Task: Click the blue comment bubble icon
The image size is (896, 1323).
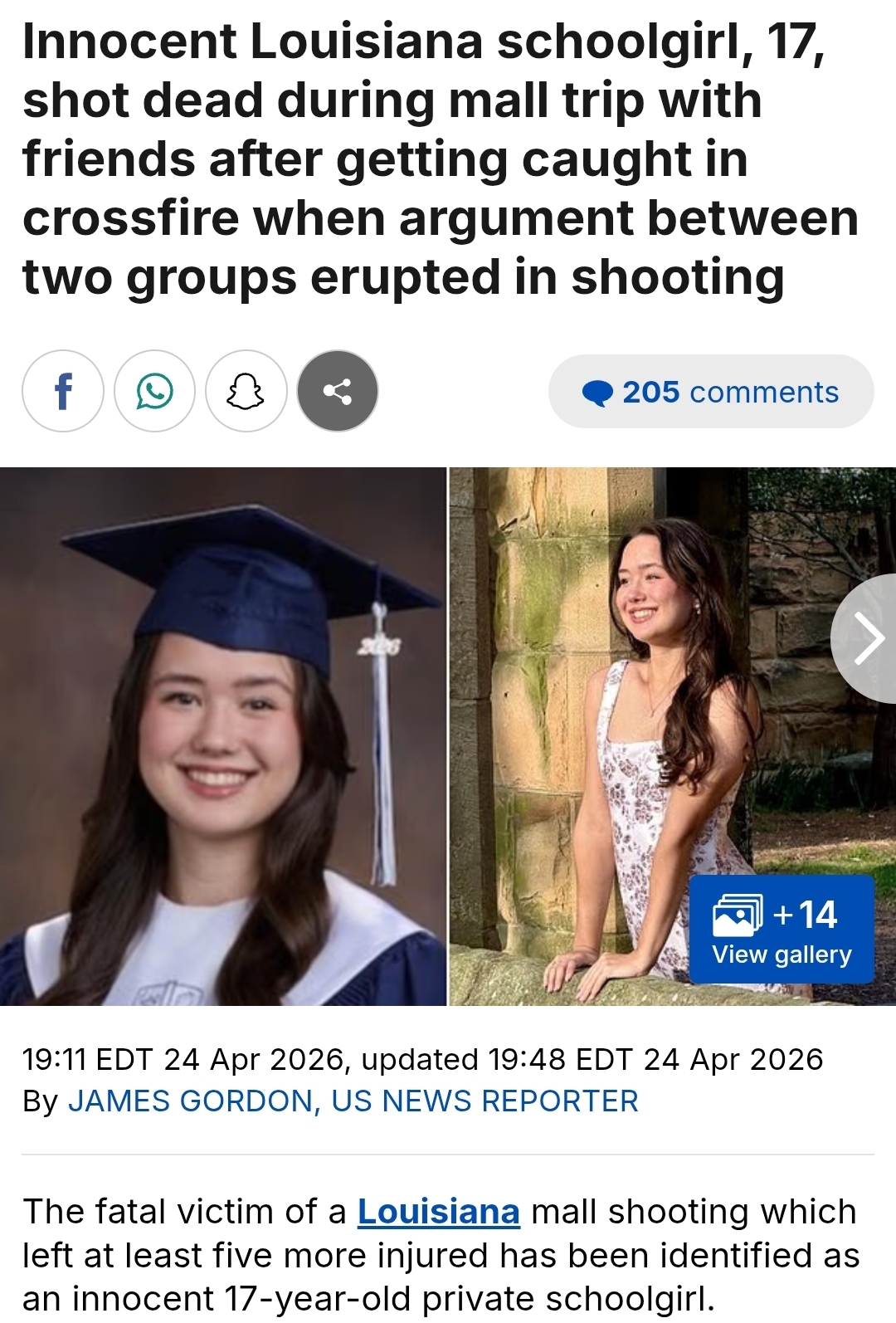Action: pos(597,393)
